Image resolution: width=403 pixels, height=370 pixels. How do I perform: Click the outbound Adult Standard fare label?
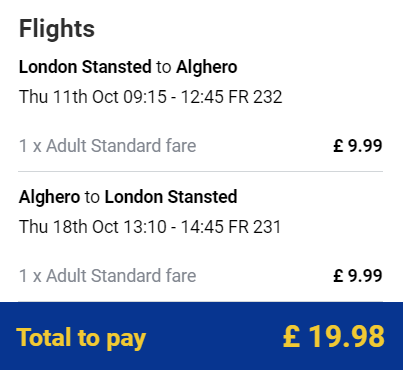click(108, 146)
